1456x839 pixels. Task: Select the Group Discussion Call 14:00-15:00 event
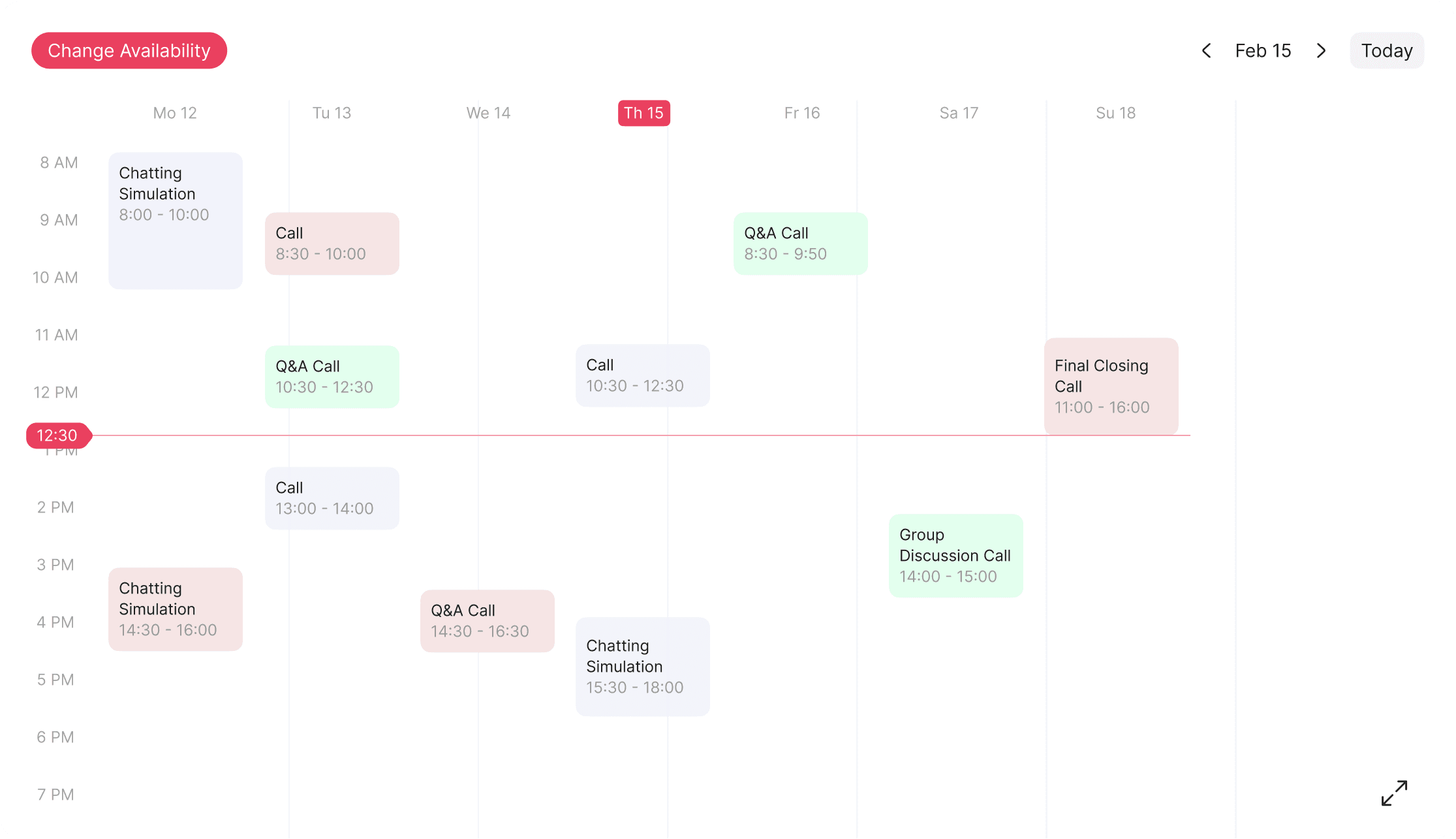956,555
